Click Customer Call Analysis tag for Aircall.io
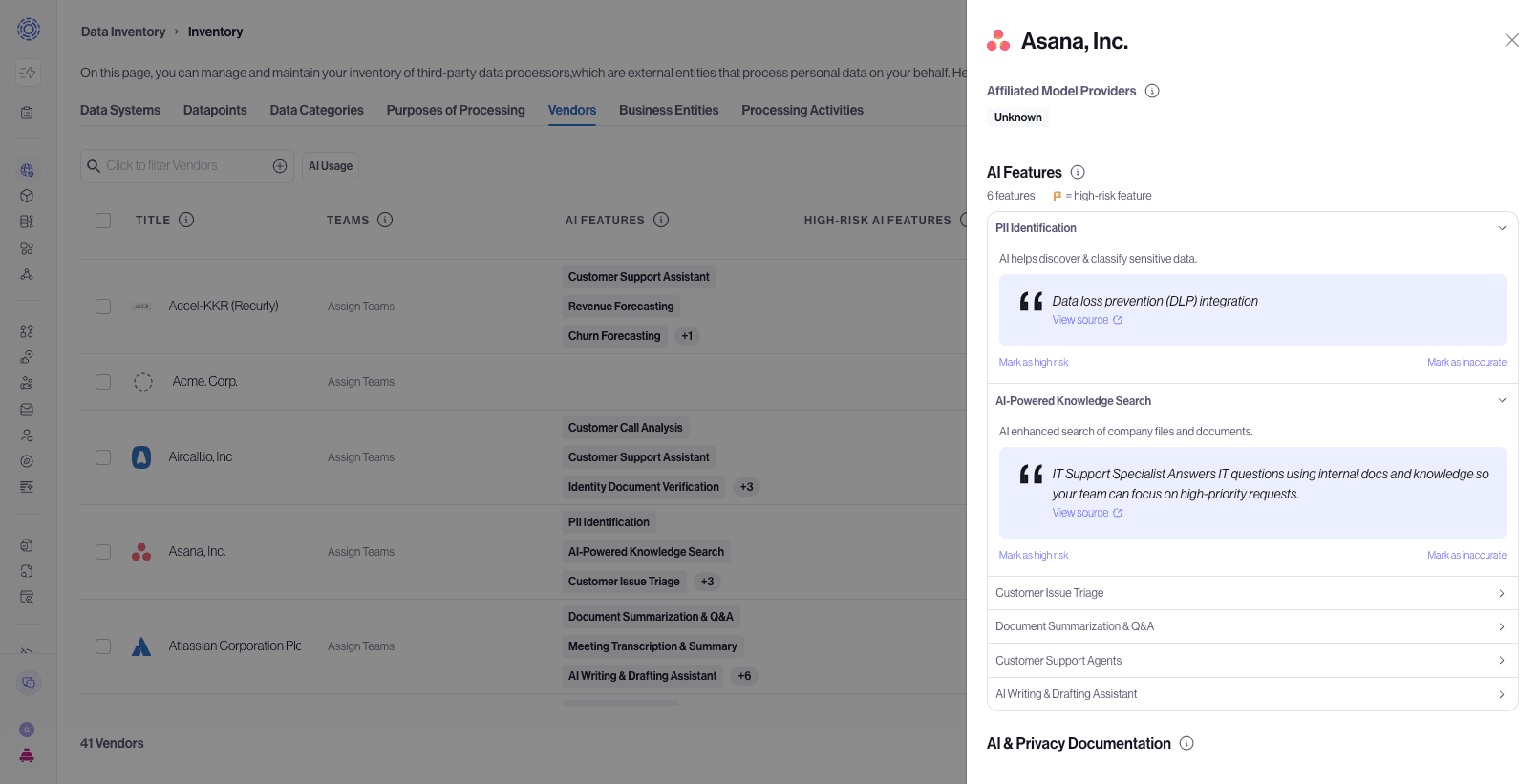Viewport: 1539px width, 784px height. tap(626, 428)
